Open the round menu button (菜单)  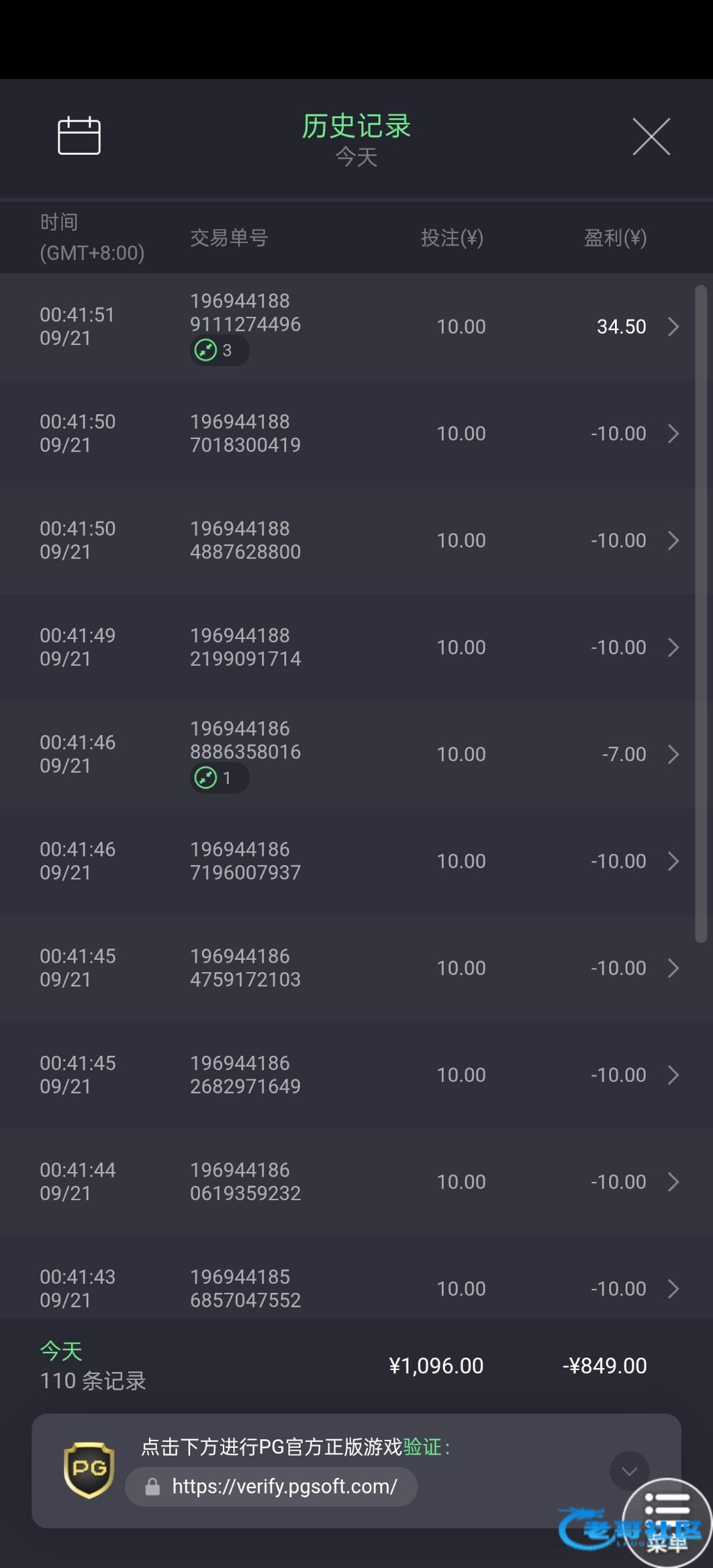pyautogui.click(x=667, y=1522)
